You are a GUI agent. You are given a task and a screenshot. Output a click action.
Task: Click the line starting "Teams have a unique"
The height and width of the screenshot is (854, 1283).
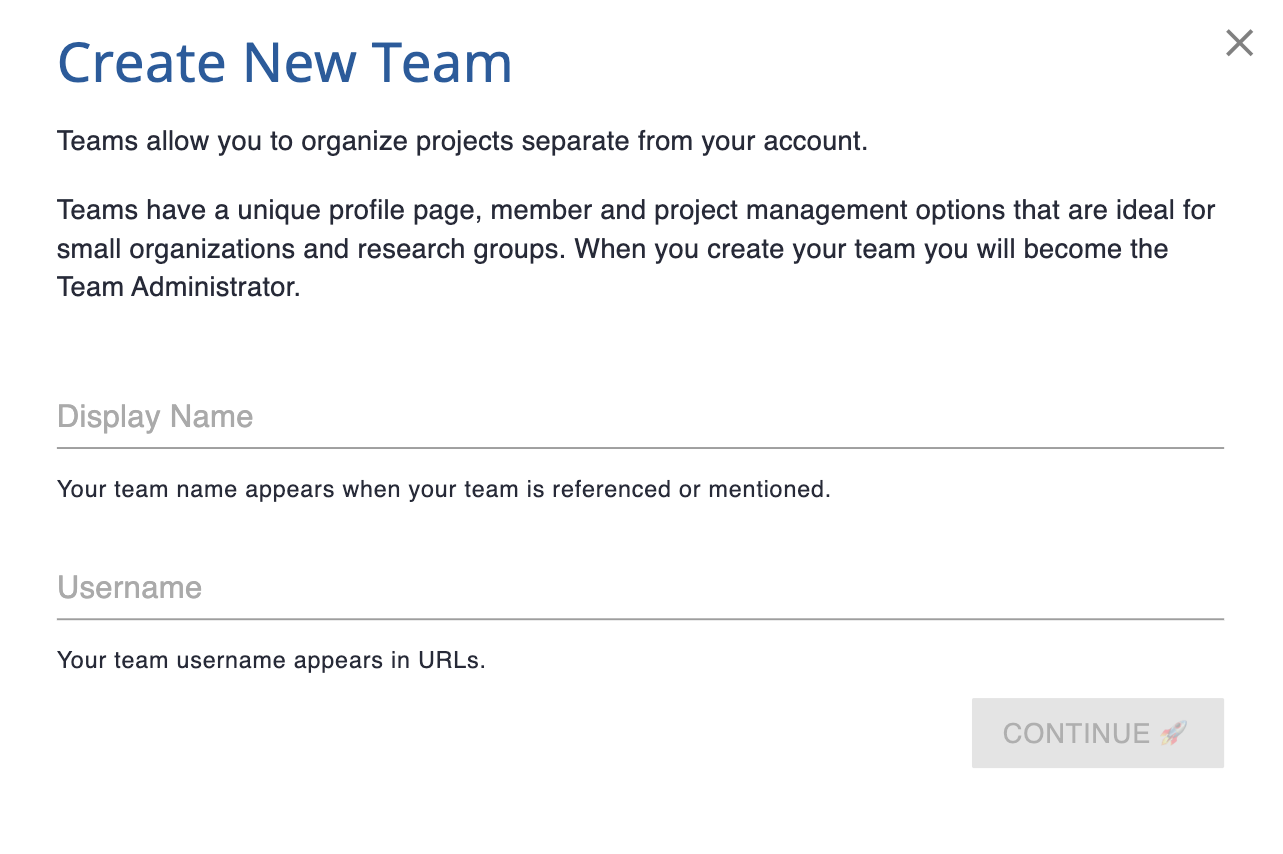[636, 210]
